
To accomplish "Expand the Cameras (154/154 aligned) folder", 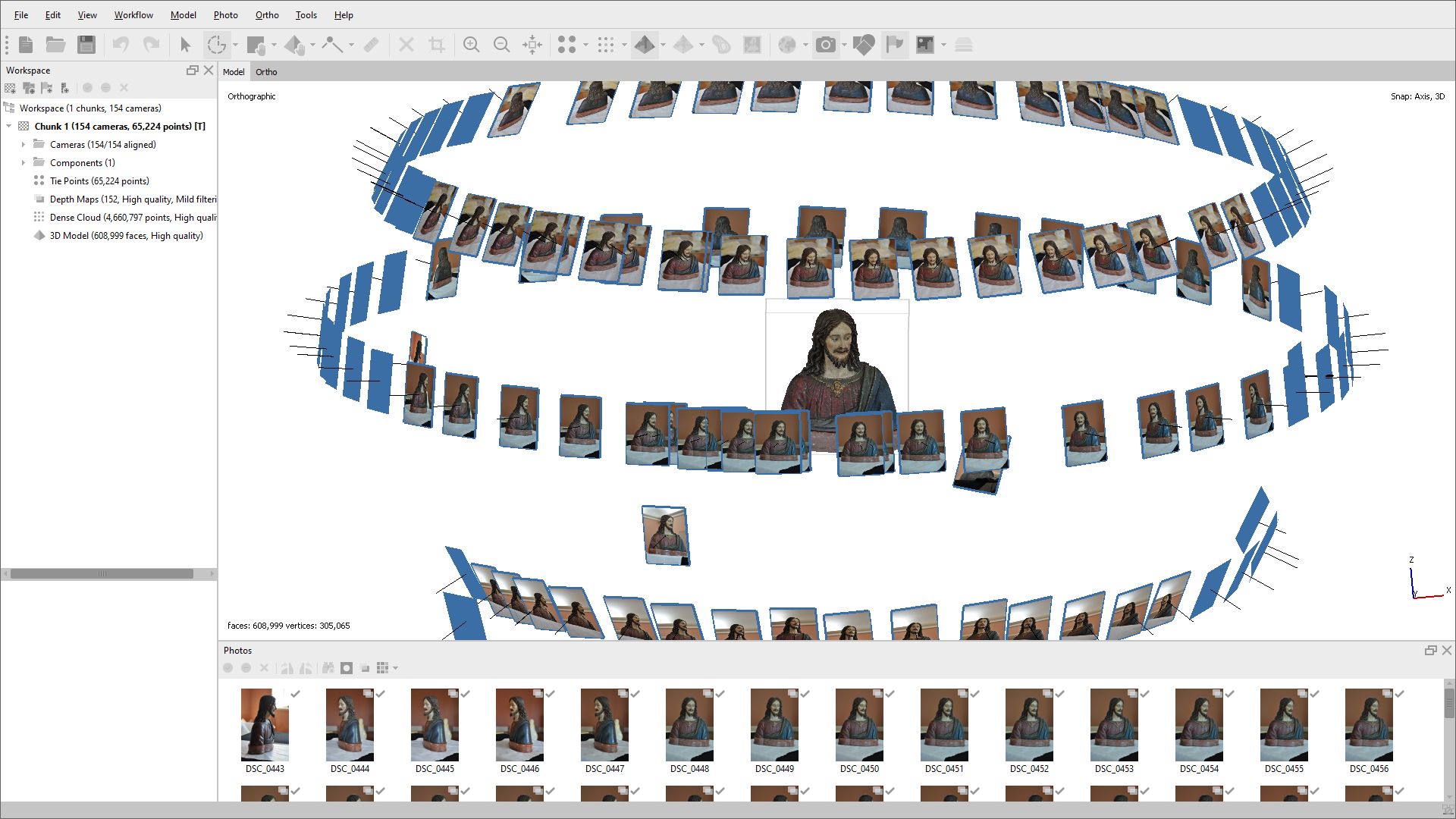I will tap(24, 144).
